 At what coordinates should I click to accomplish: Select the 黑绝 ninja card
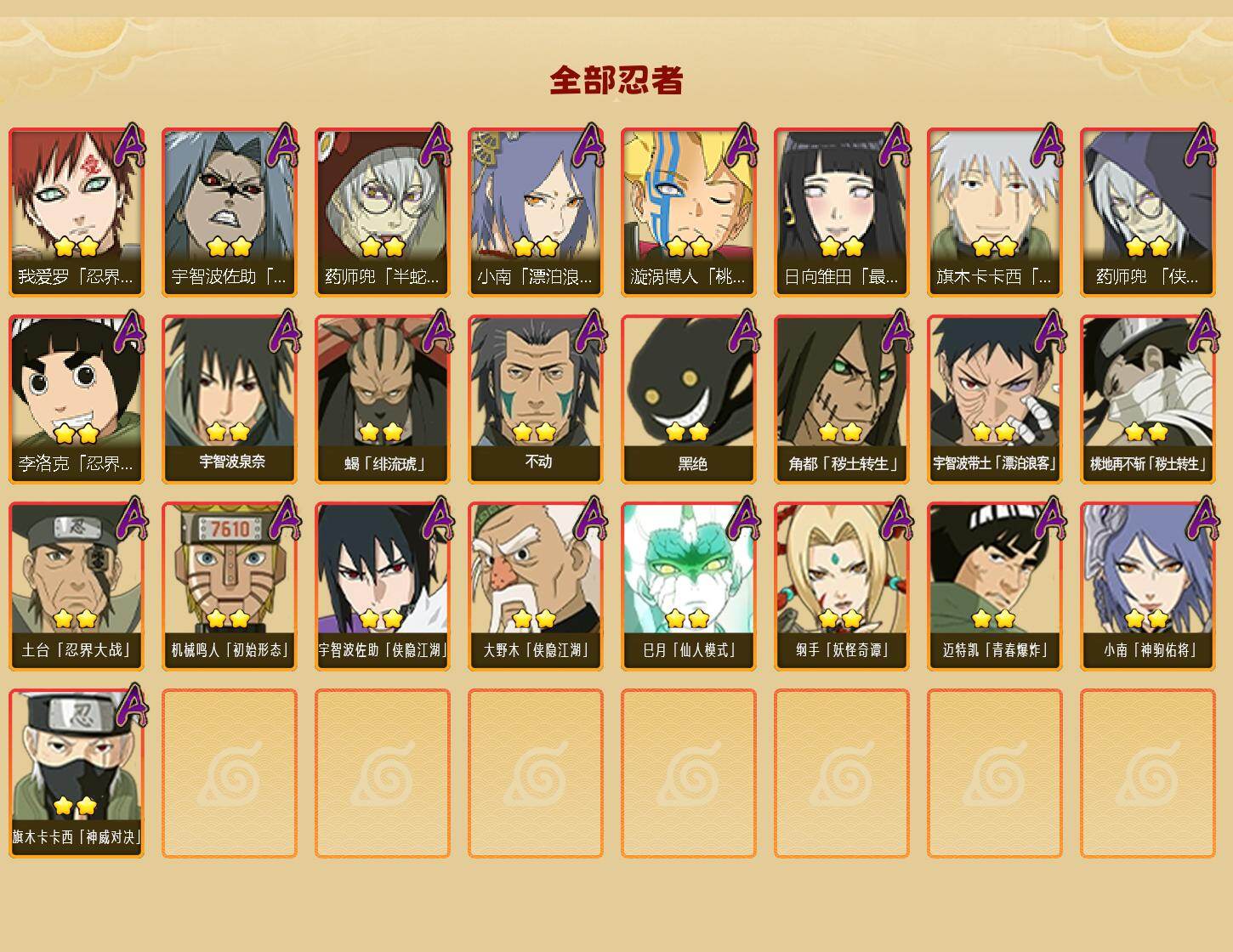click(688, 399)
